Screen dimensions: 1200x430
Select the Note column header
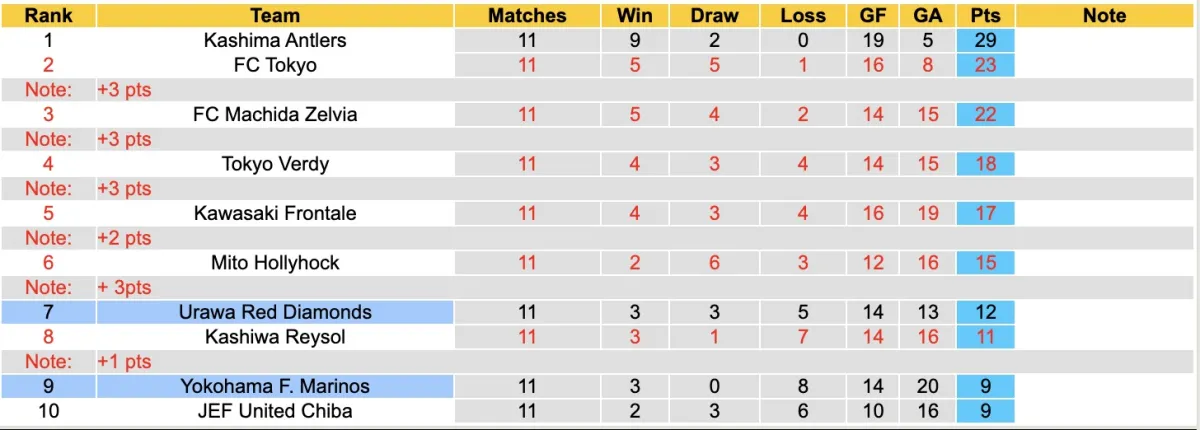[x=1104, y=16]
